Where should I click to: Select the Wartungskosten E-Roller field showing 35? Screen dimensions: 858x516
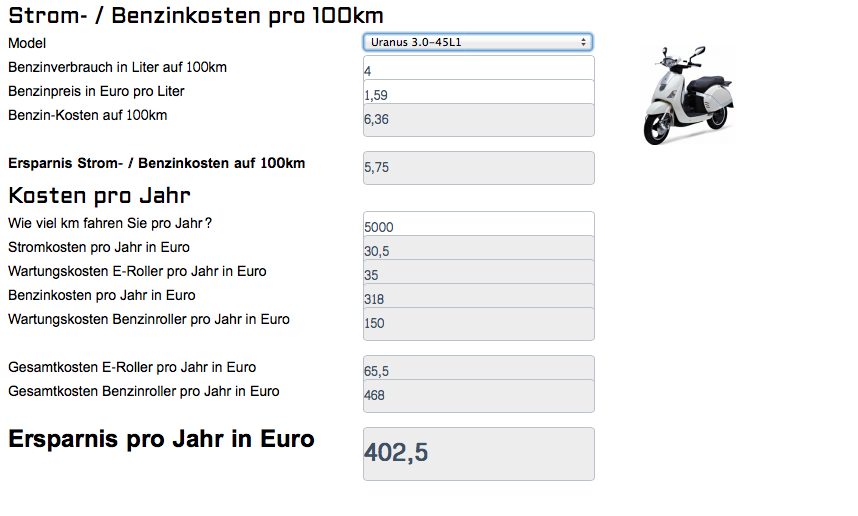[x=478, y=274]
